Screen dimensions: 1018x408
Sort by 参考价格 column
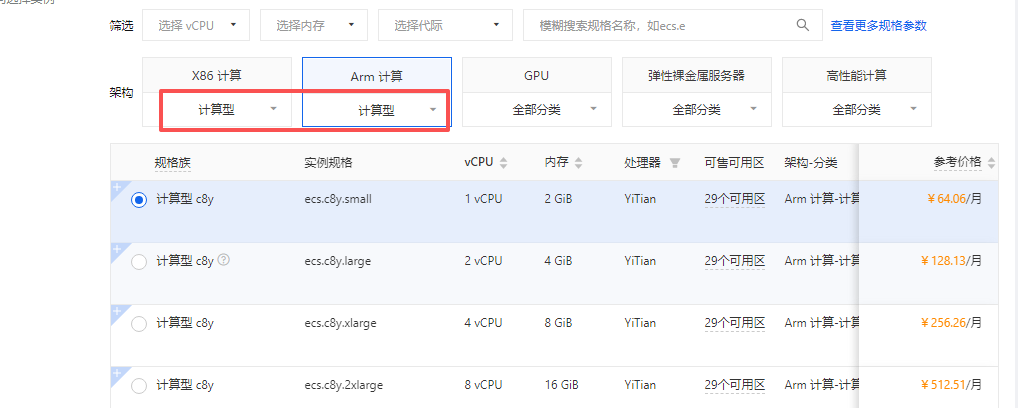pyautogui.click(x=990, y=163)
